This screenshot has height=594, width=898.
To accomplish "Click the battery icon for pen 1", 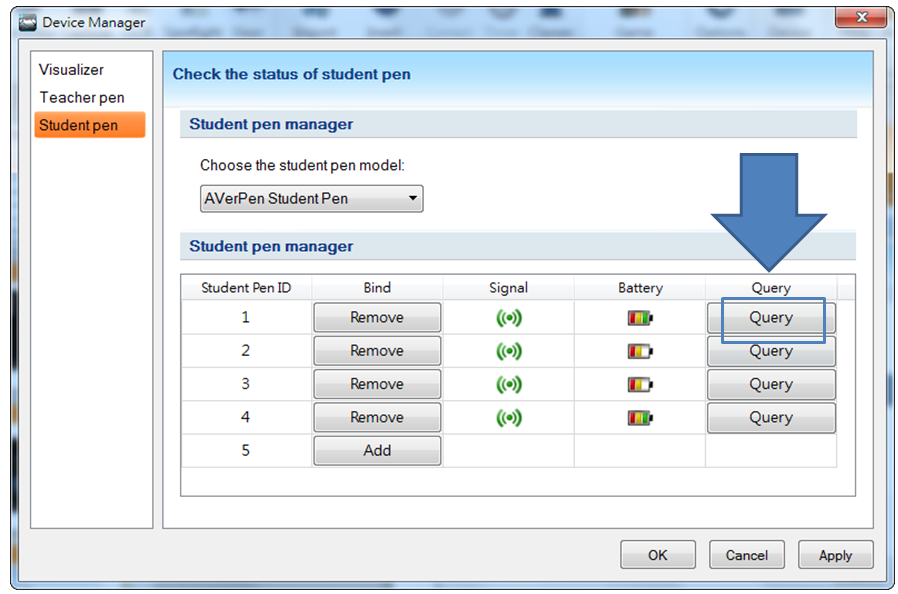I will coord(639,318).
